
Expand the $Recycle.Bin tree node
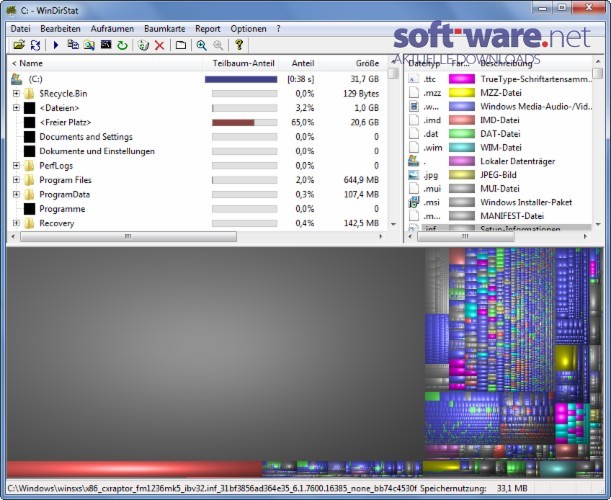coord(16,94)
